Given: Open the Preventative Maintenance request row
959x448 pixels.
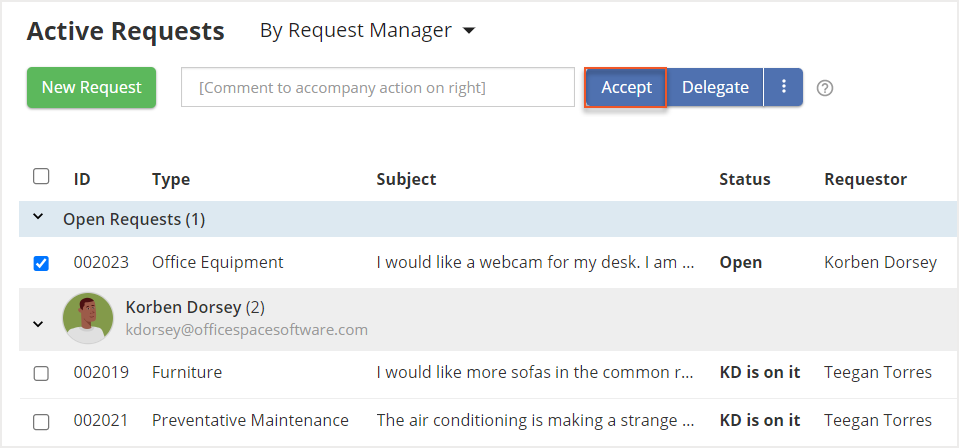Looking at the screenshot, I should click(250, 421).
